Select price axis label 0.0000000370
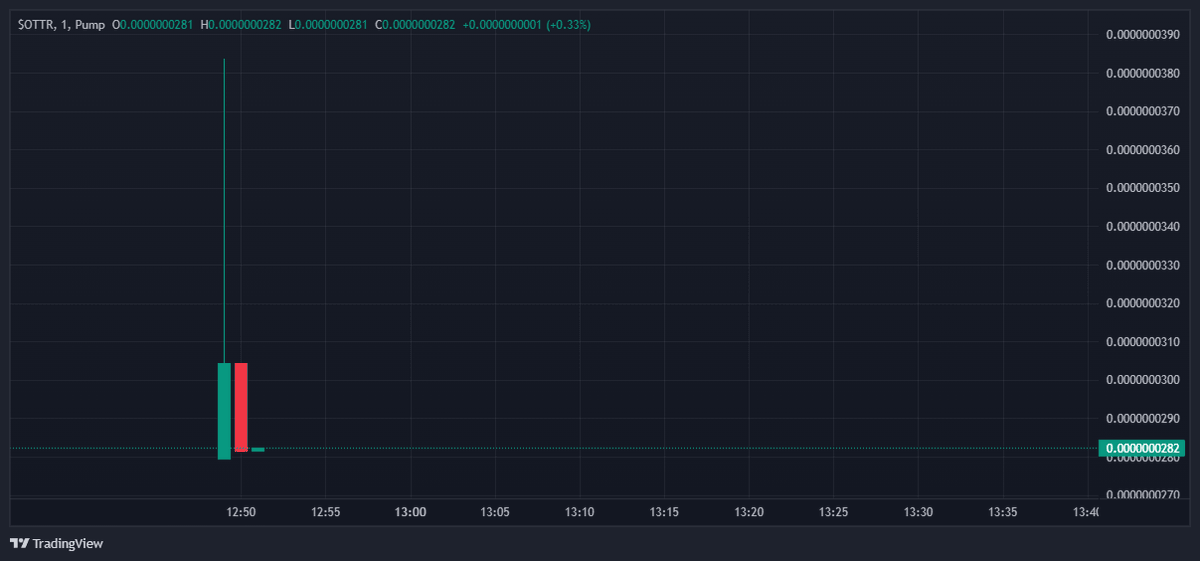This screenshot has width=1200, height=561. click(1143, 111)
